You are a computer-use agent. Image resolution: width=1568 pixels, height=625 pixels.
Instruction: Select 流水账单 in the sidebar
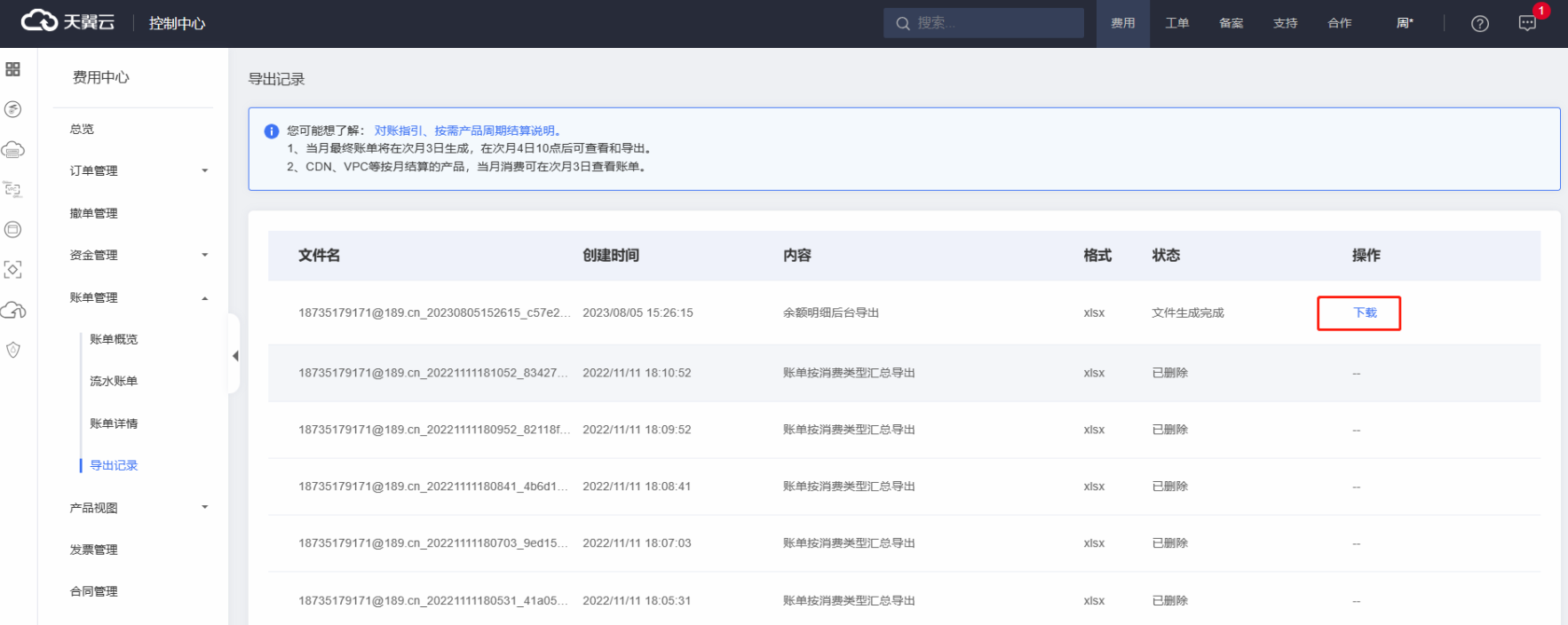(114, 381)
